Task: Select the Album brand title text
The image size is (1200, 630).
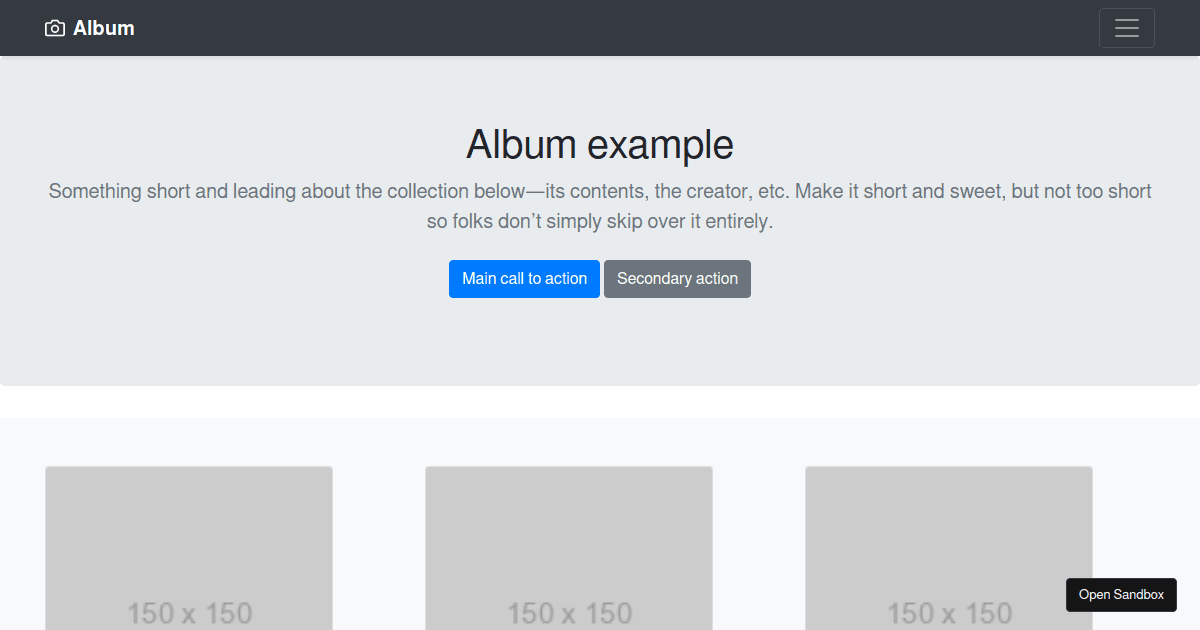Action: coord(104,28)
